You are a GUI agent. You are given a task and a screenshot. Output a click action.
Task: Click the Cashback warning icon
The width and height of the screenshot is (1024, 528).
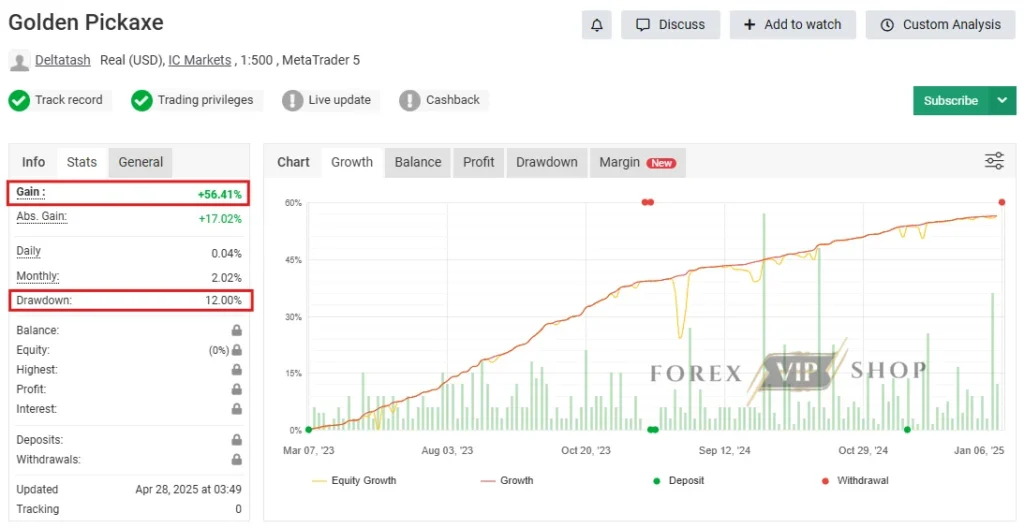coord(409,101)
